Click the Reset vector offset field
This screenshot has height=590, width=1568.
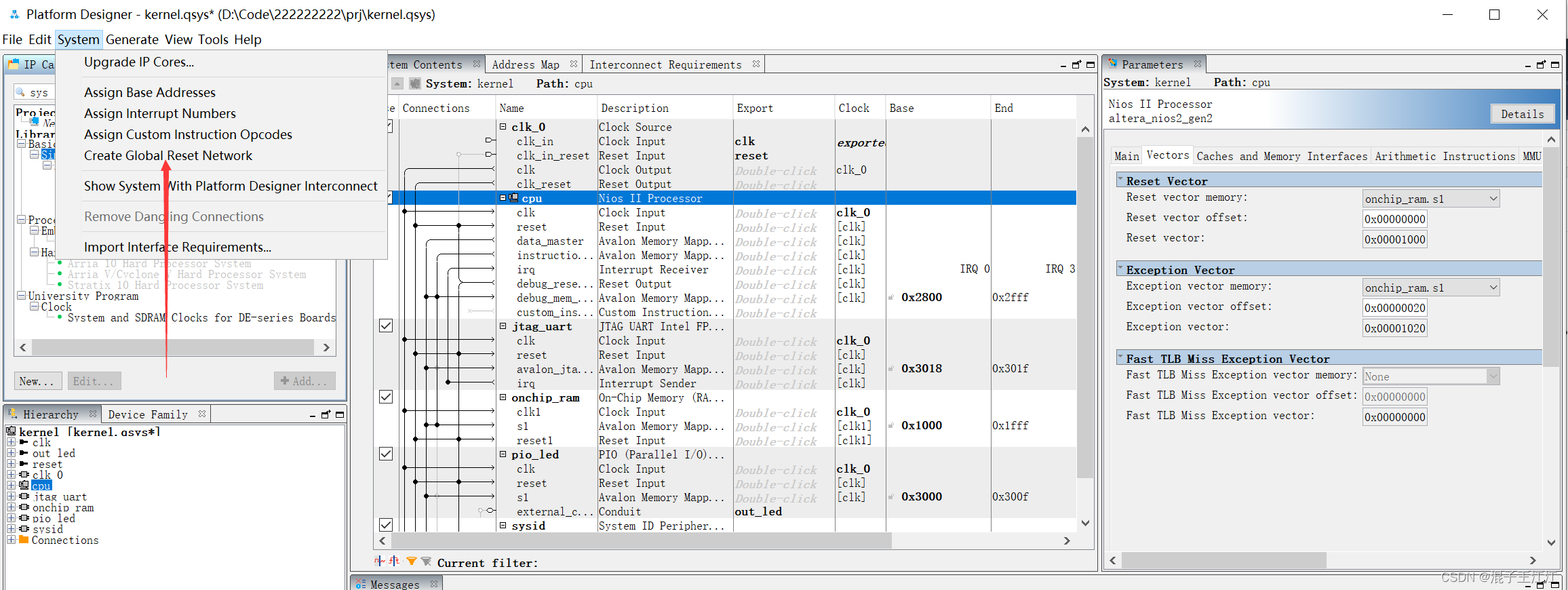pyautogui.click(x=1395, y=219)
